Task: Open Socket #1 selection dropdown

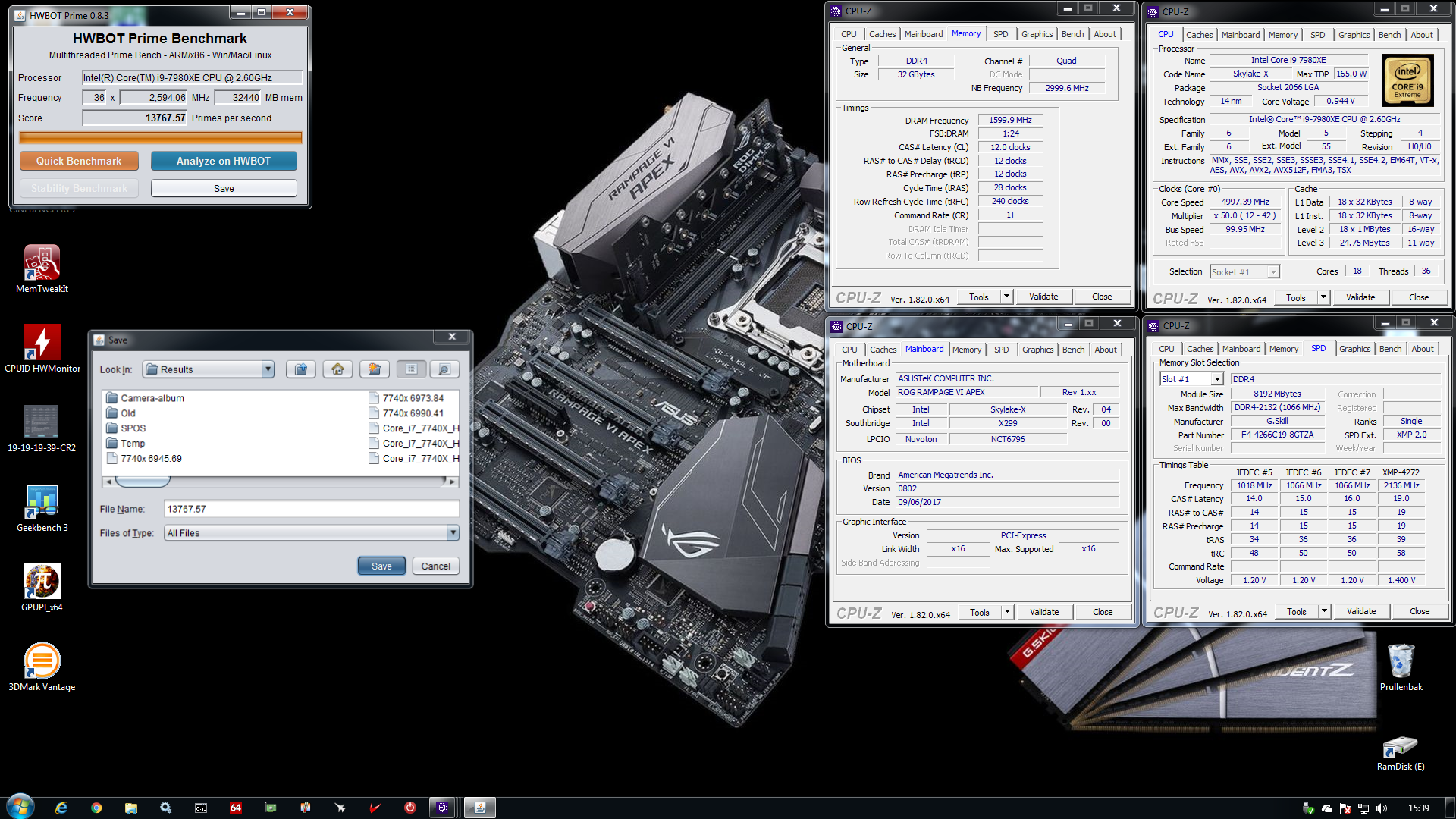Action: pyautogui.click(x=1273, y=272)
